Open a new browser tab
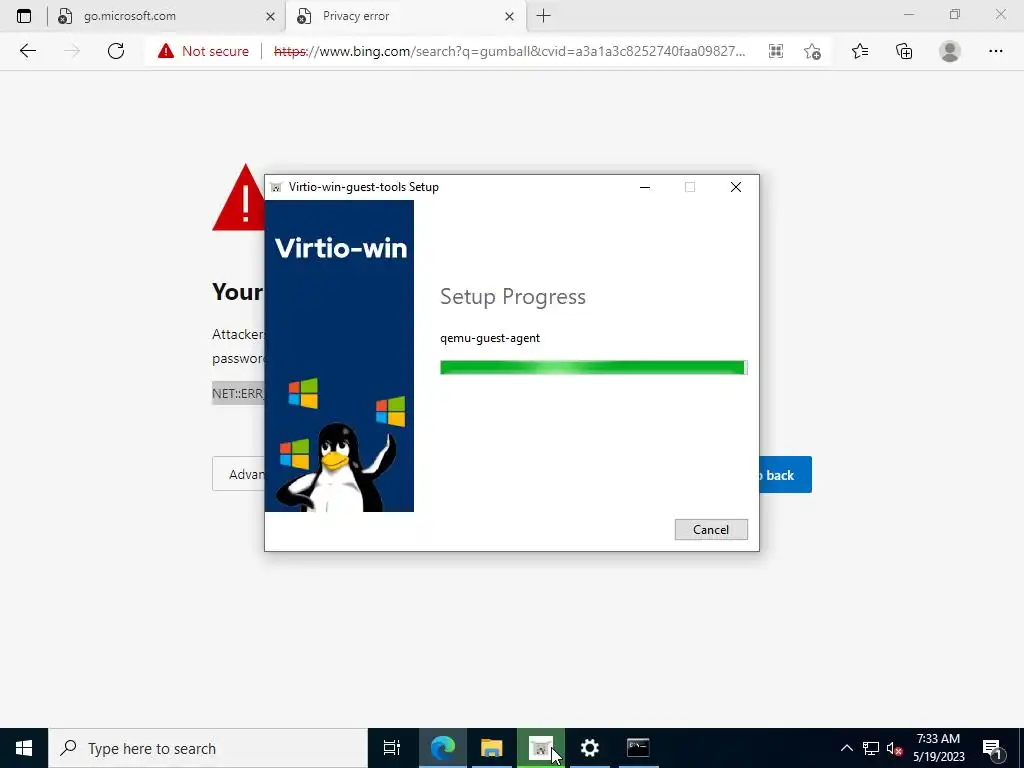The image size is (1024, 768). point(543,16)
